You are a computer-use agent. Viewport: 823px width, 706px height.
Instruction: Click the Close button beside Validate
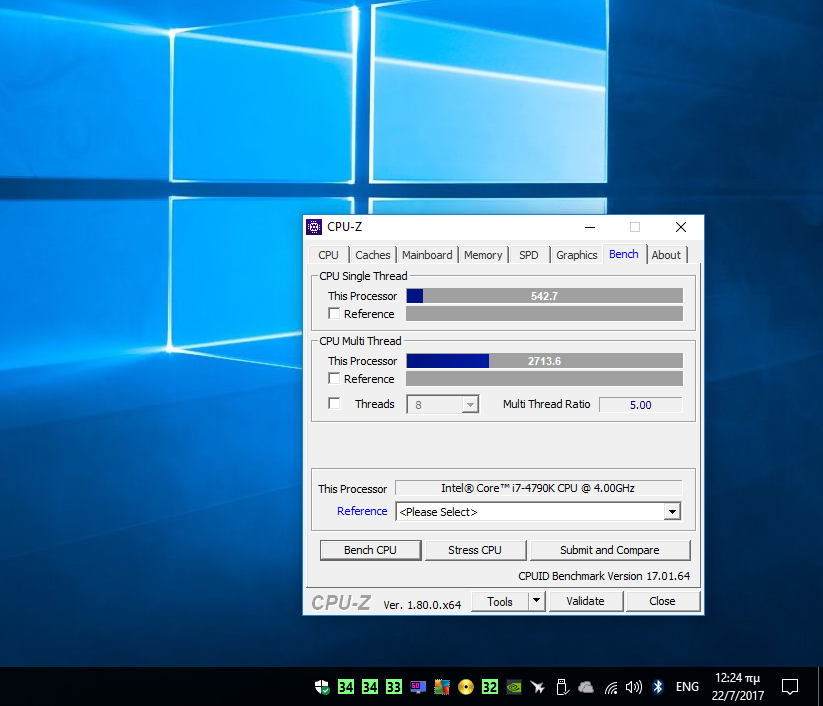click(663, 602)
